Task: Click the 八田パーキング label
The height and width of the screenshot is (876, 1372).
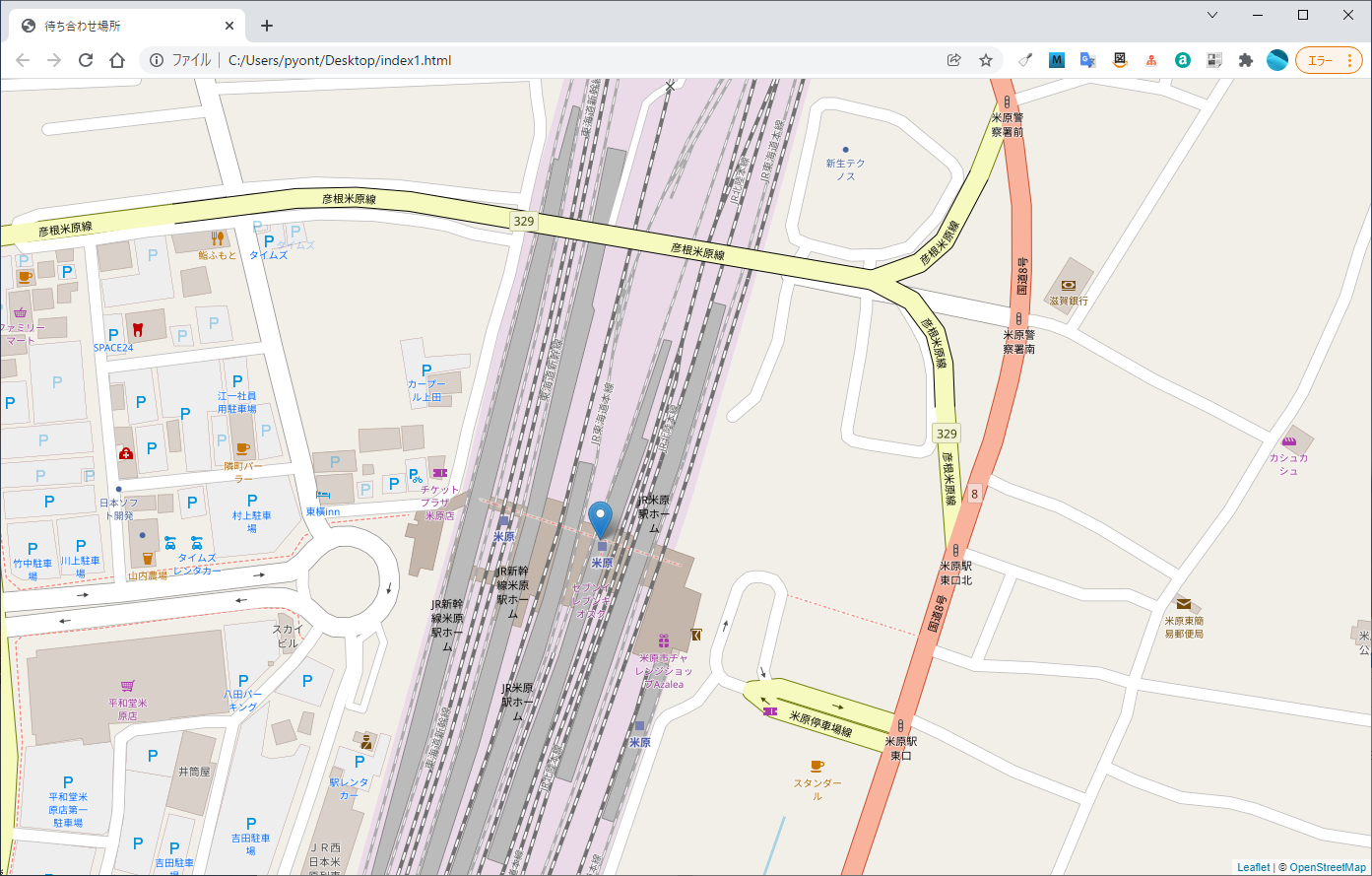Action: pyautogui.click(x=242, y=701)
